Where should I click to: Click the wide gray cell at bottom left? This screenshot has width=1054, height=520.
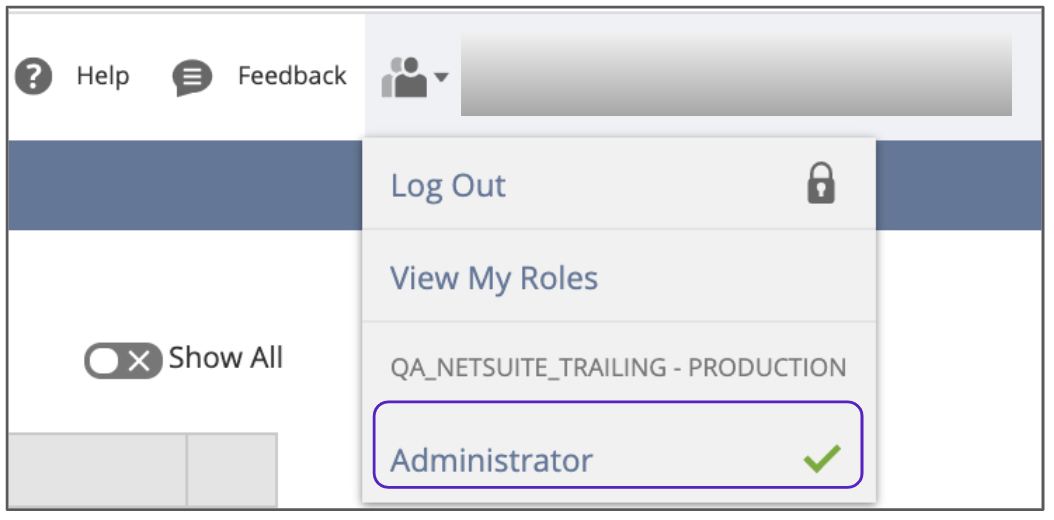click(97, 468)
